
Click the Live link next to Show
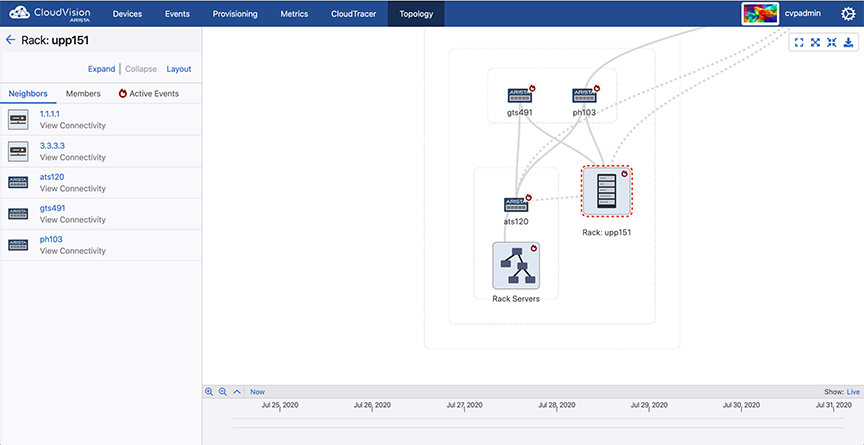(853, 392)
